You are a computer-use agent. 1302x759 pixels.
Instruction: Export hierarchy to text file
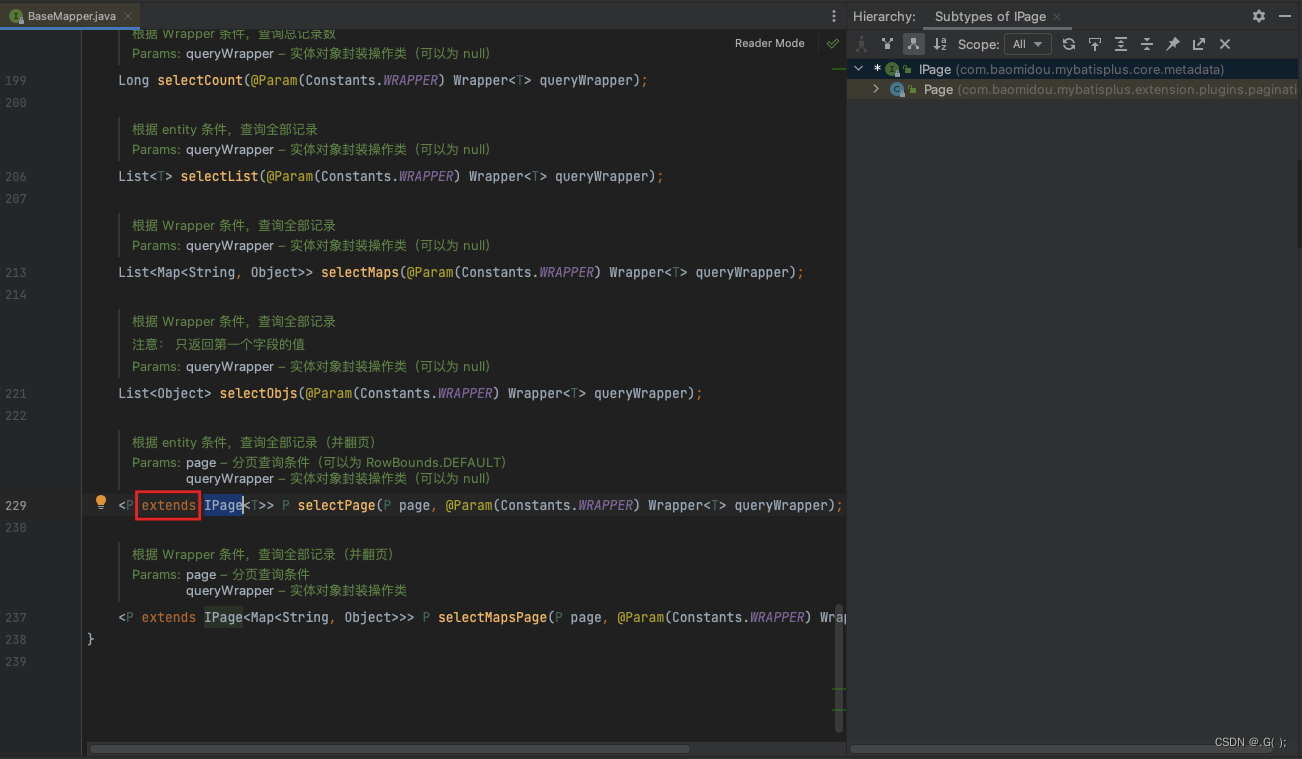point(1199,44)
